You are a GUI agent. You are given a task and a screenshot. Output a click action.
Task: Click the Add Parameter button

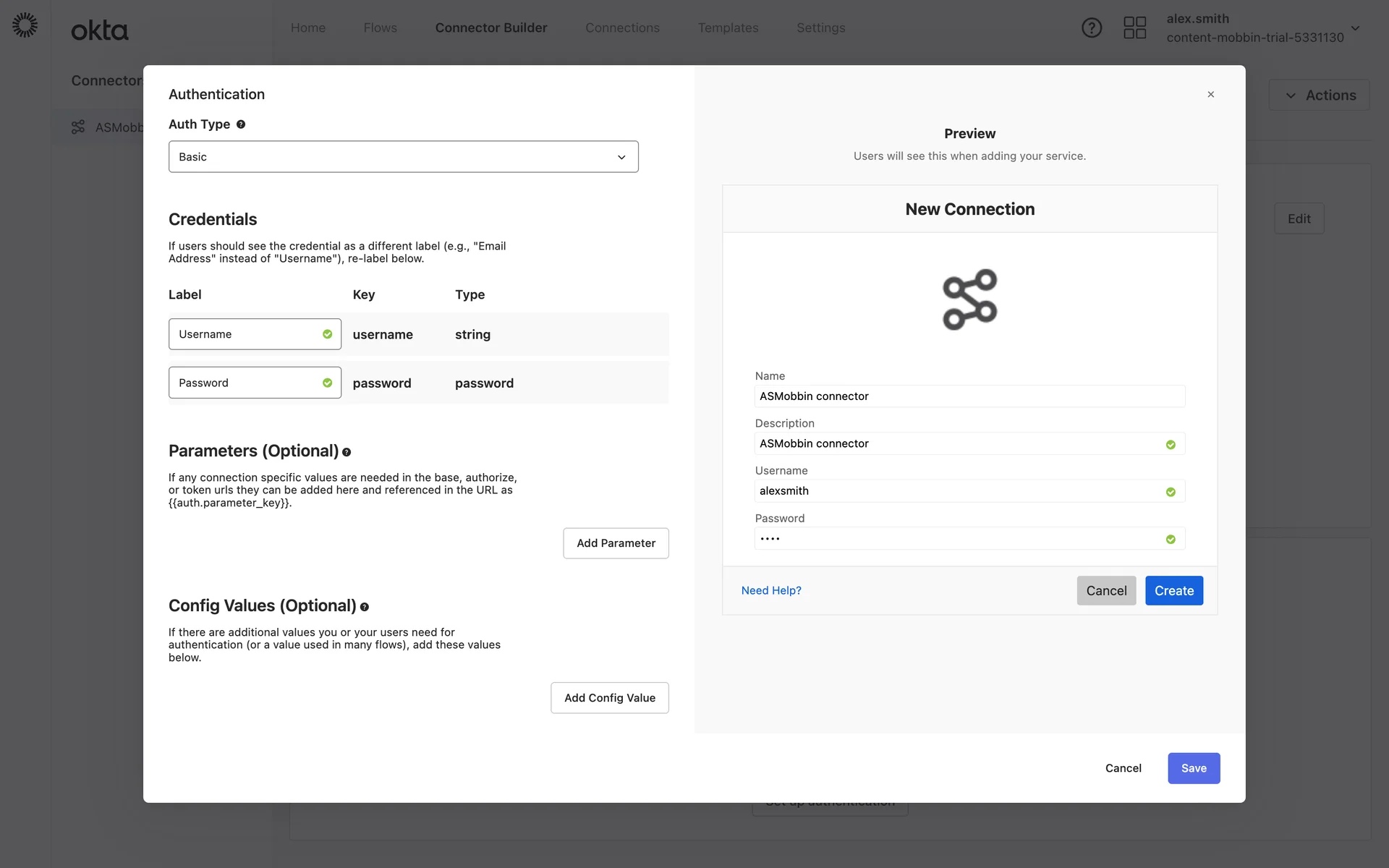click(x=616, y=543)
